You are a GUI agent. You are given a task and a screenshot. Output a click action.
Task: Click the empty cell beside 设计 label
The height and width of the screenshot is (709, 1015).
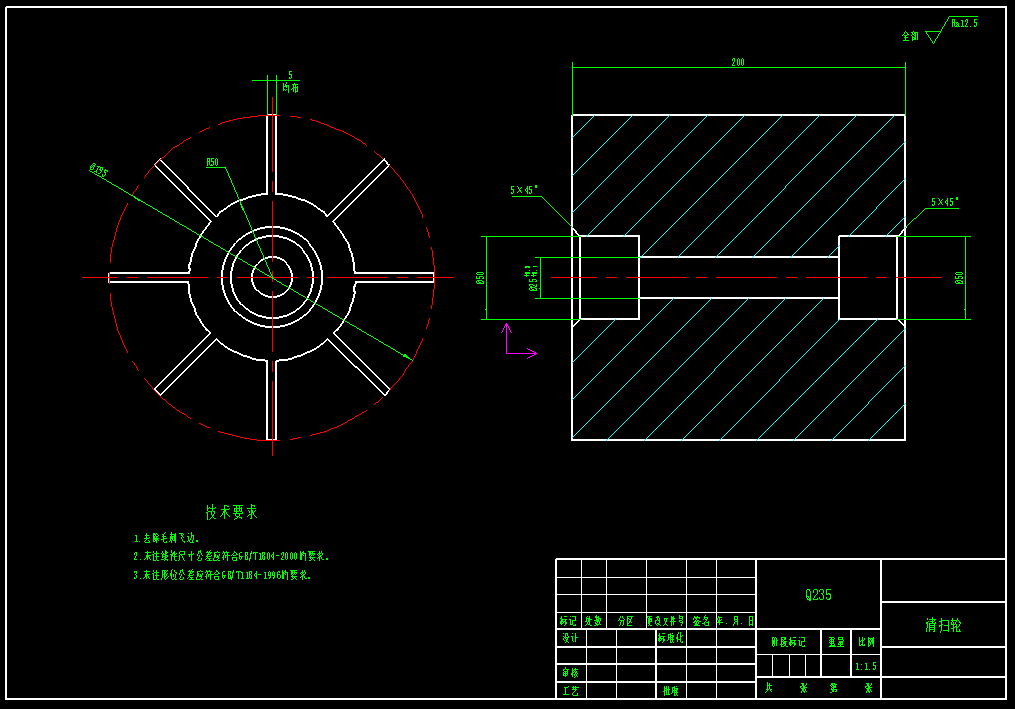(601, 638)
